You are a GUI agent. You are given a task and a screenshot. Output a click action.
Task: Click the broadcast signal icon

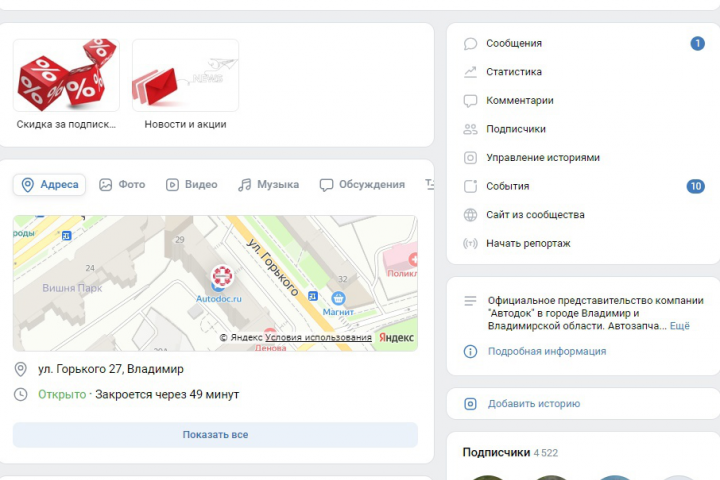pyautogui.click(x=470, y=243)
